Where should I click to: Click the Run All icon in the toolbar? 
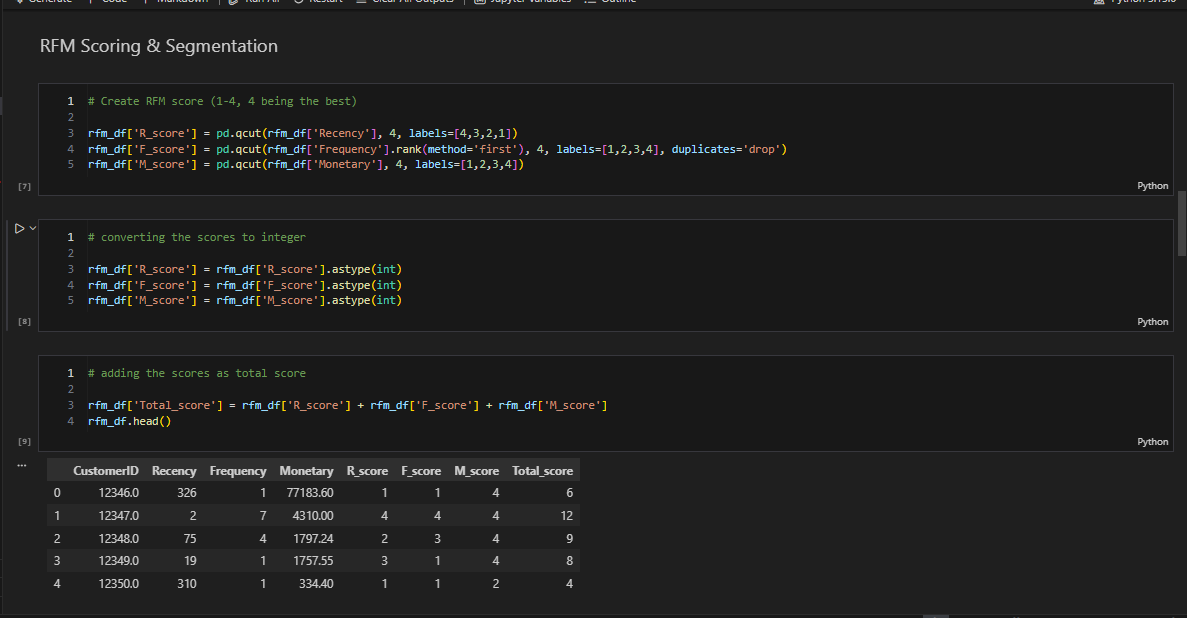[x=231, y=3]
